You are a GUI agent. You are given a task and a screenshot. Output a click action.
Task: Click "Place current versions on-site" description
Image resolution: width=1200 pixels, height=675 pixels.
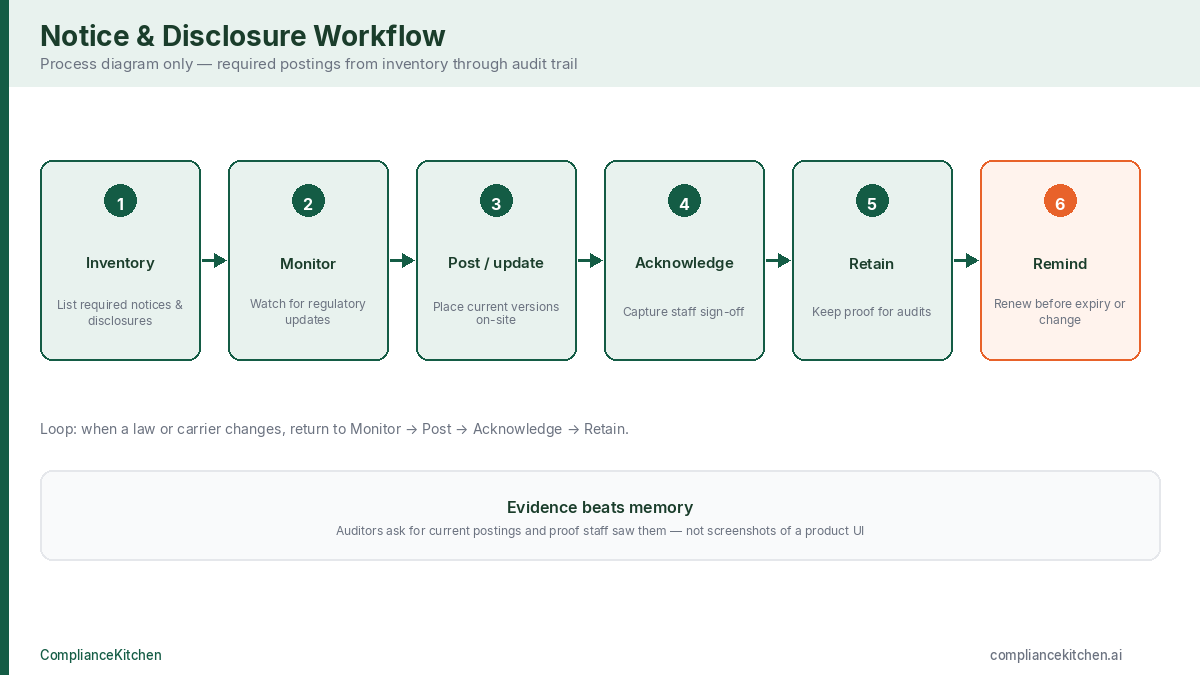(496, 313)
